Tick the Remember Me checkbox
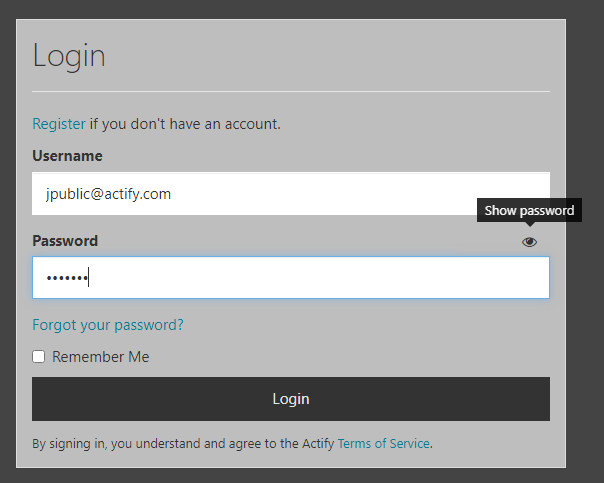Screen dimensions: 604x483 (39, 357)
